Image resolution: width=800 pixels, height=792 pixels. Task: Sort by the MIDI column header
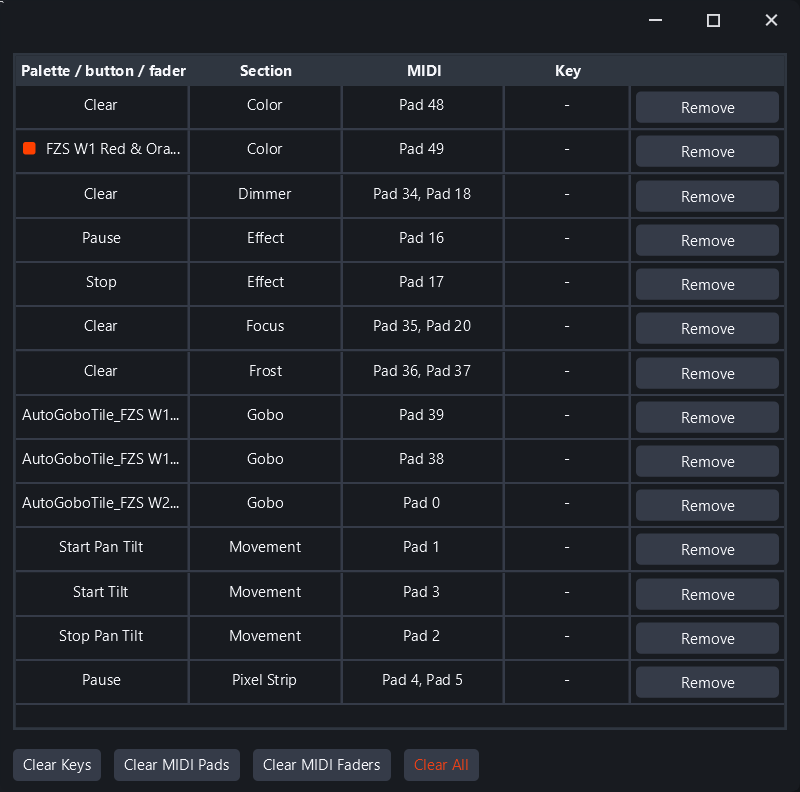click(423, 70)
